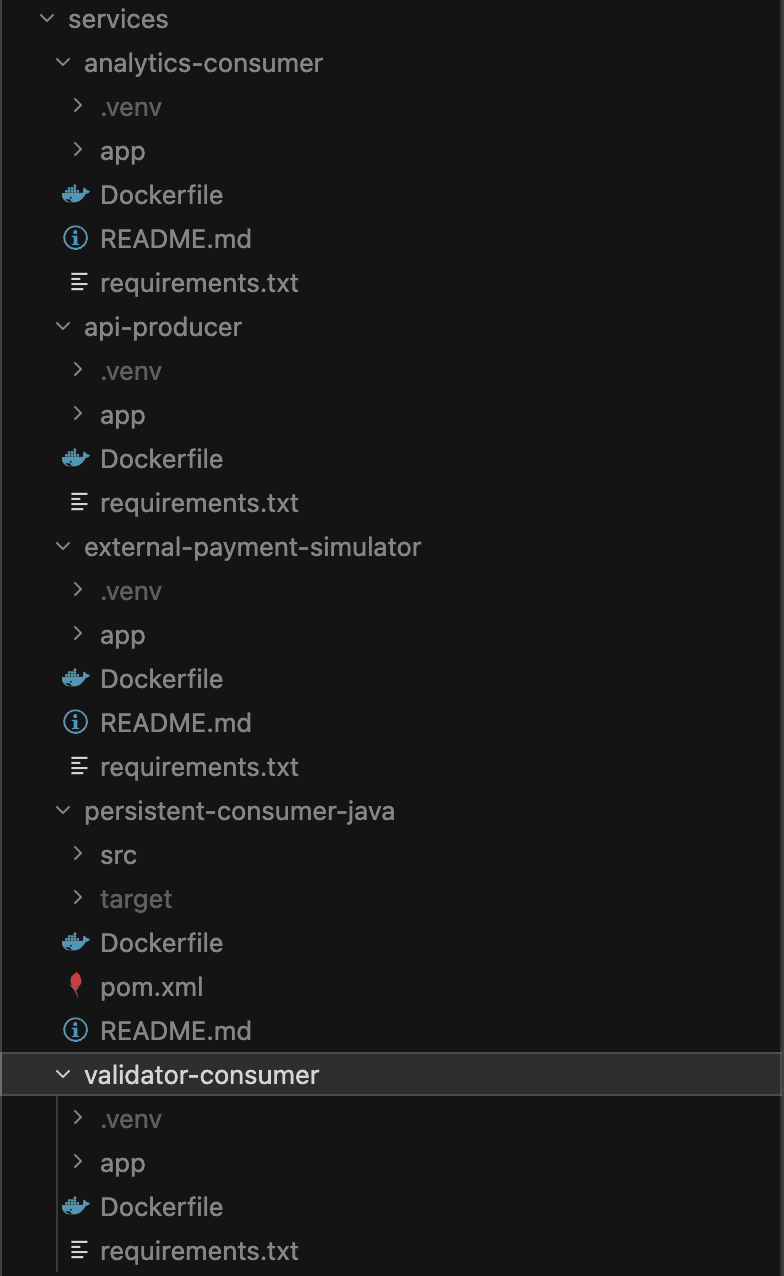Click info icon of analytics-consumer README.md
Screen dimensions: 784x1276
76,239
